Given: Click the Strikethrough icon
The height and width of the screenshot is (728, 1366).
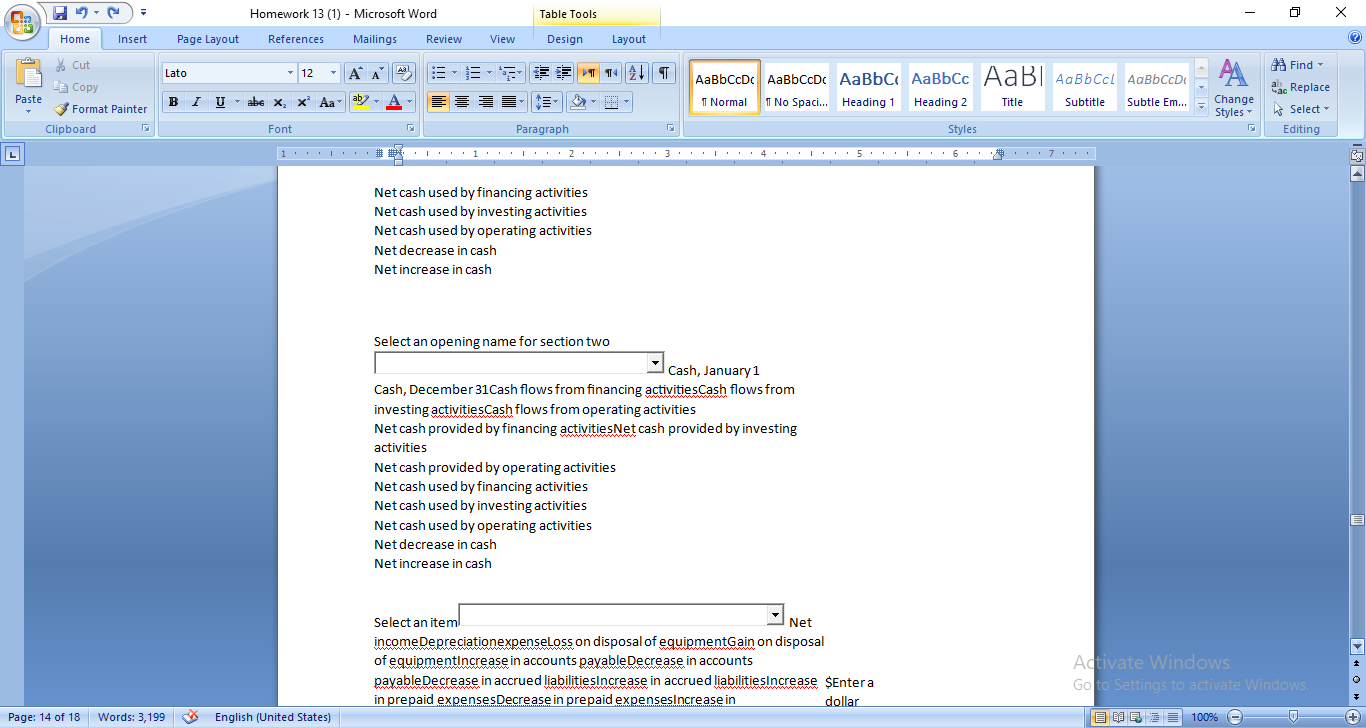Looking at the screenshot, I should (x=255, y=102).
